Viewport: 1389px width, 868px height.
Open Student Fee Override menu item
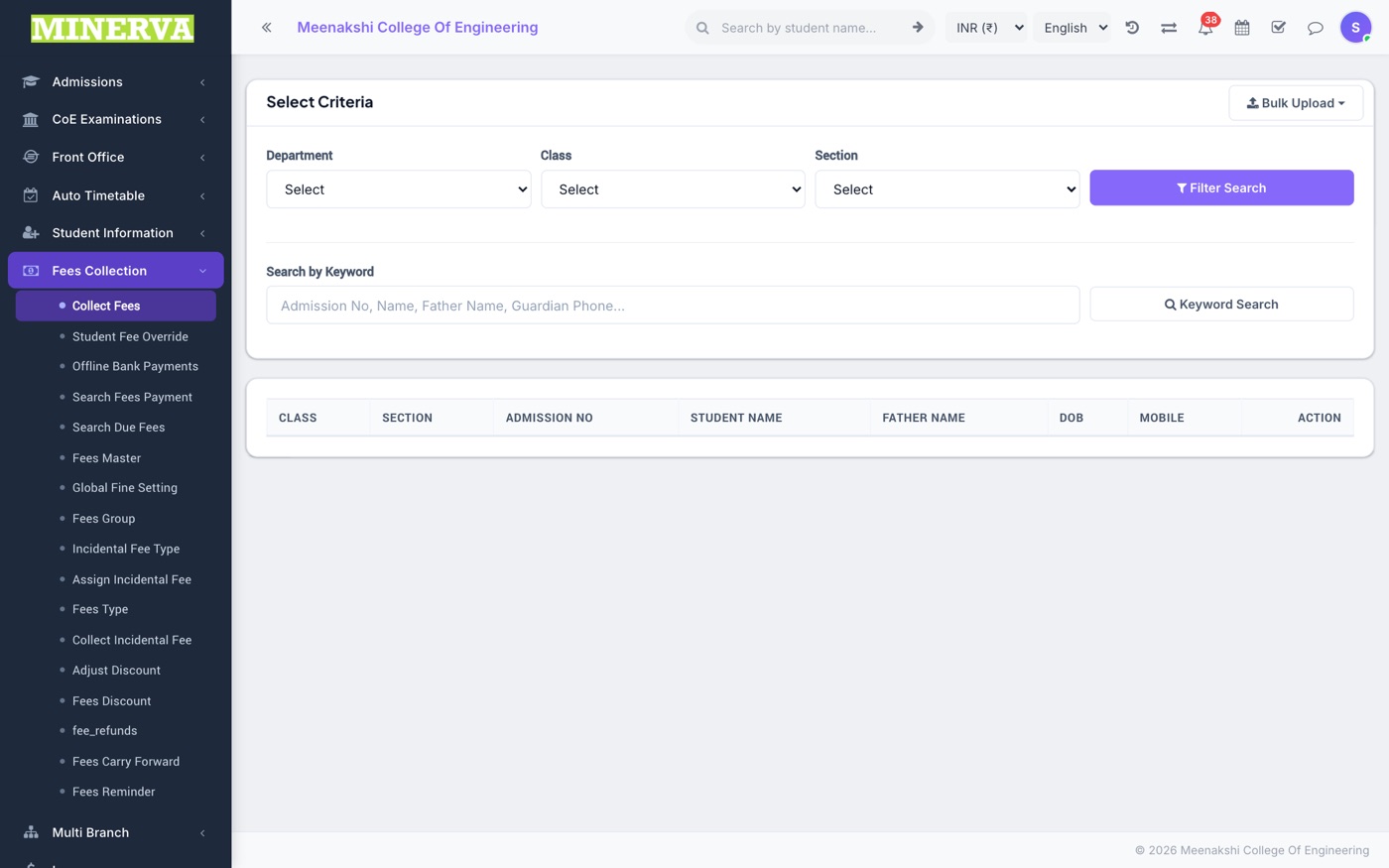130,336
